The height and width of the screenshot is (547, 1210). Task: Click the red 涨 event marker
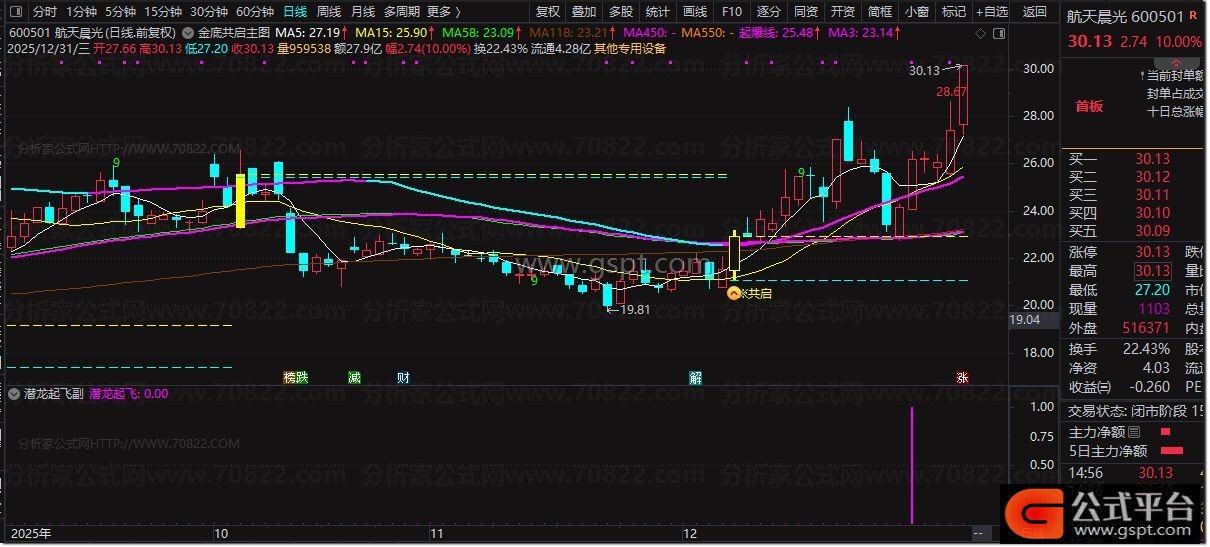962,377
